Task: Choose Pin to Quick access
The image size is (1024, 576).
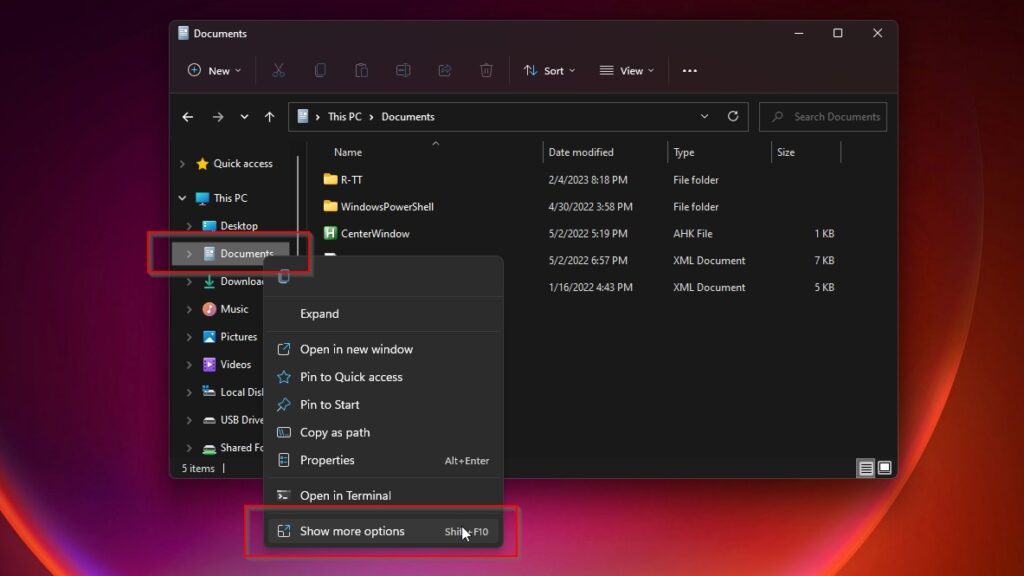Action: coord(351,377)
